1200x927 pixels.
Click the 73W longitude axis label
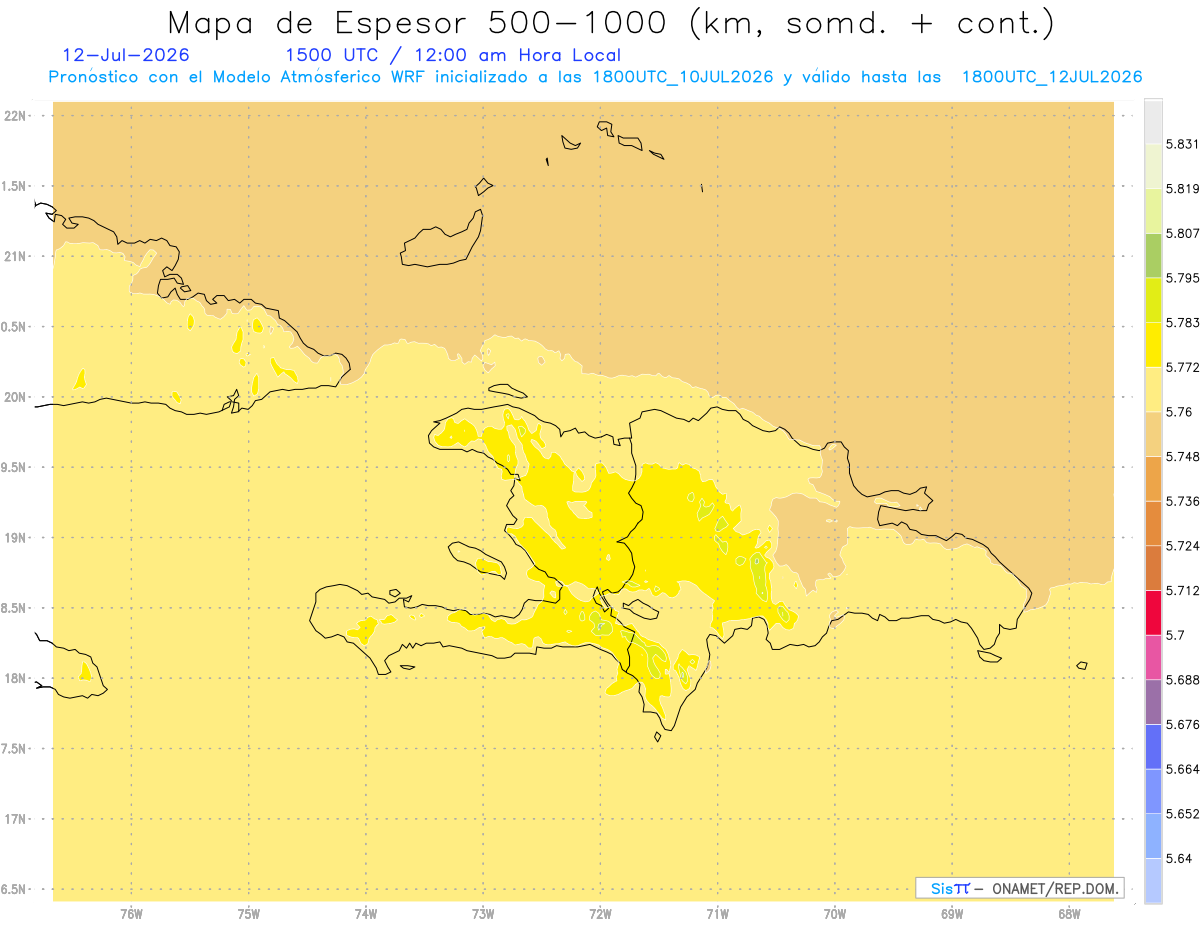(483, 913)
